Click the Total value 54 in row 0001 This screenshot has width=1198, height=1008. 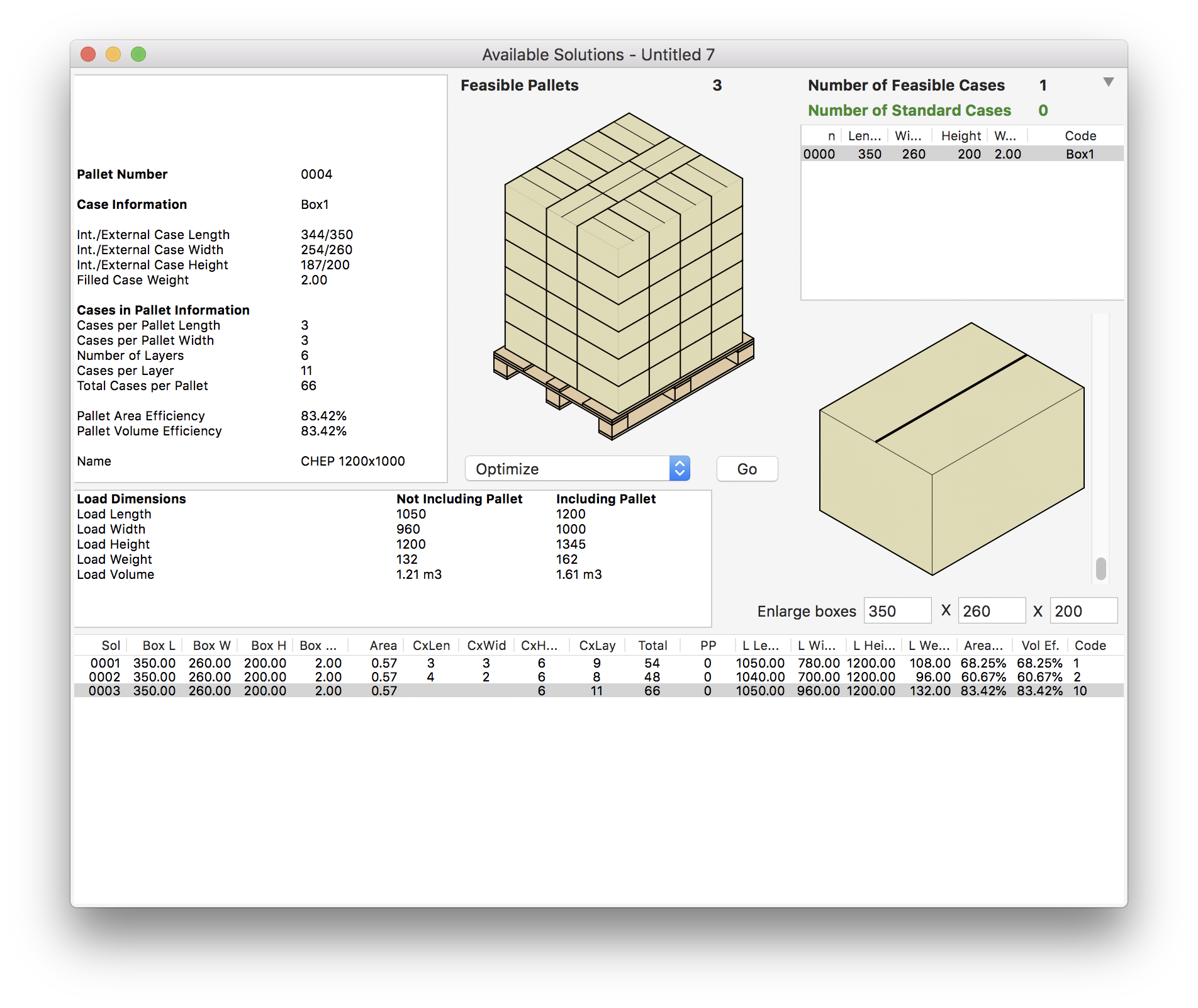(x=652, y=663)
